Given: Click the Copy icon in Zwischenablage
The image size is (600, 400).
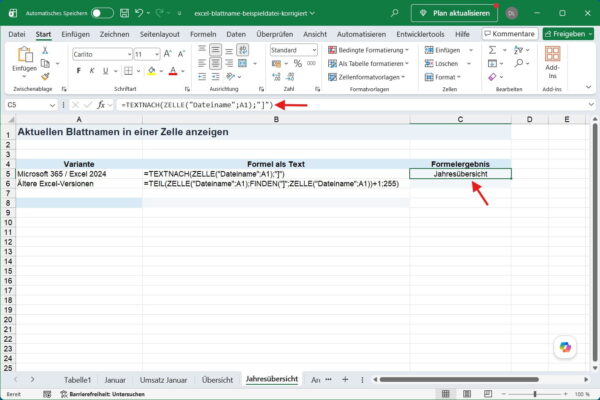Looking at the screenshot, I should click(45, 63).
